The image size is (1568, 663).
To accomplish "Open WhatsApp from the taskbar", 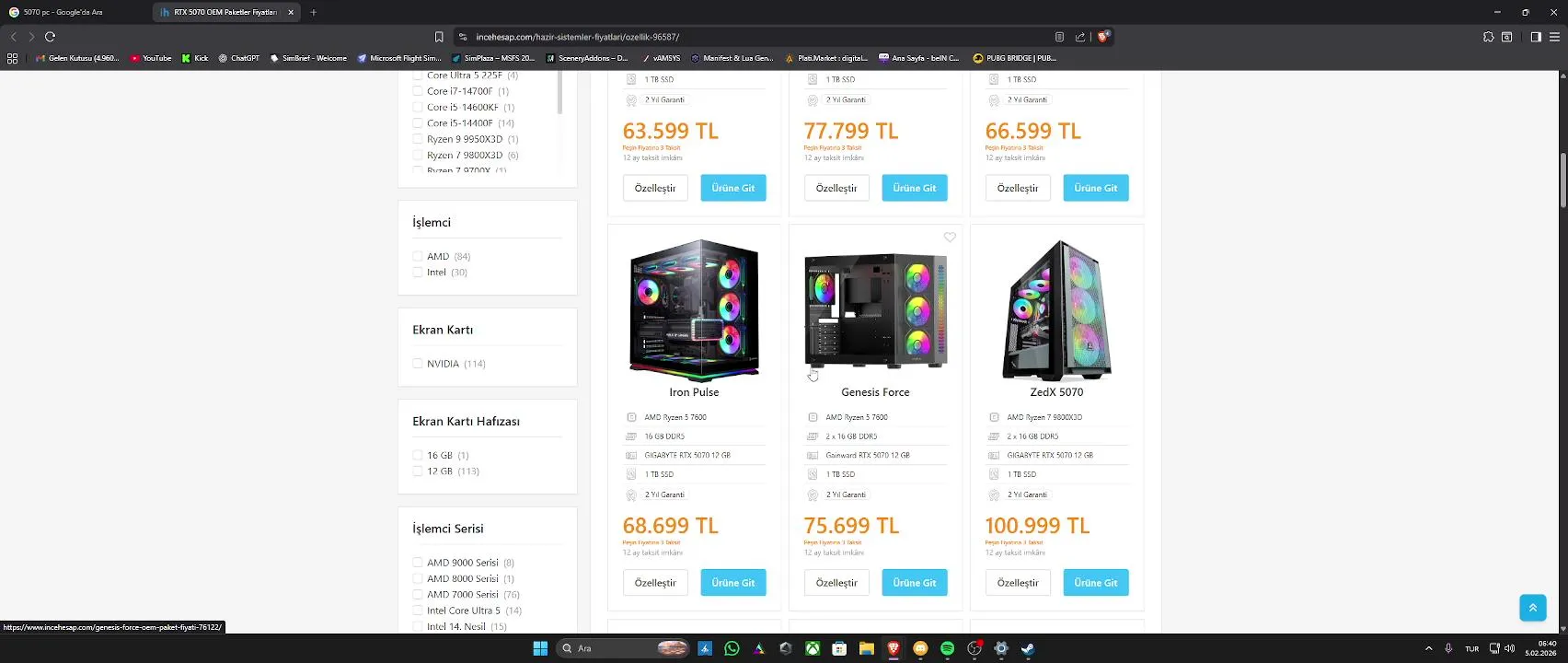I will (x=732, y=648).
